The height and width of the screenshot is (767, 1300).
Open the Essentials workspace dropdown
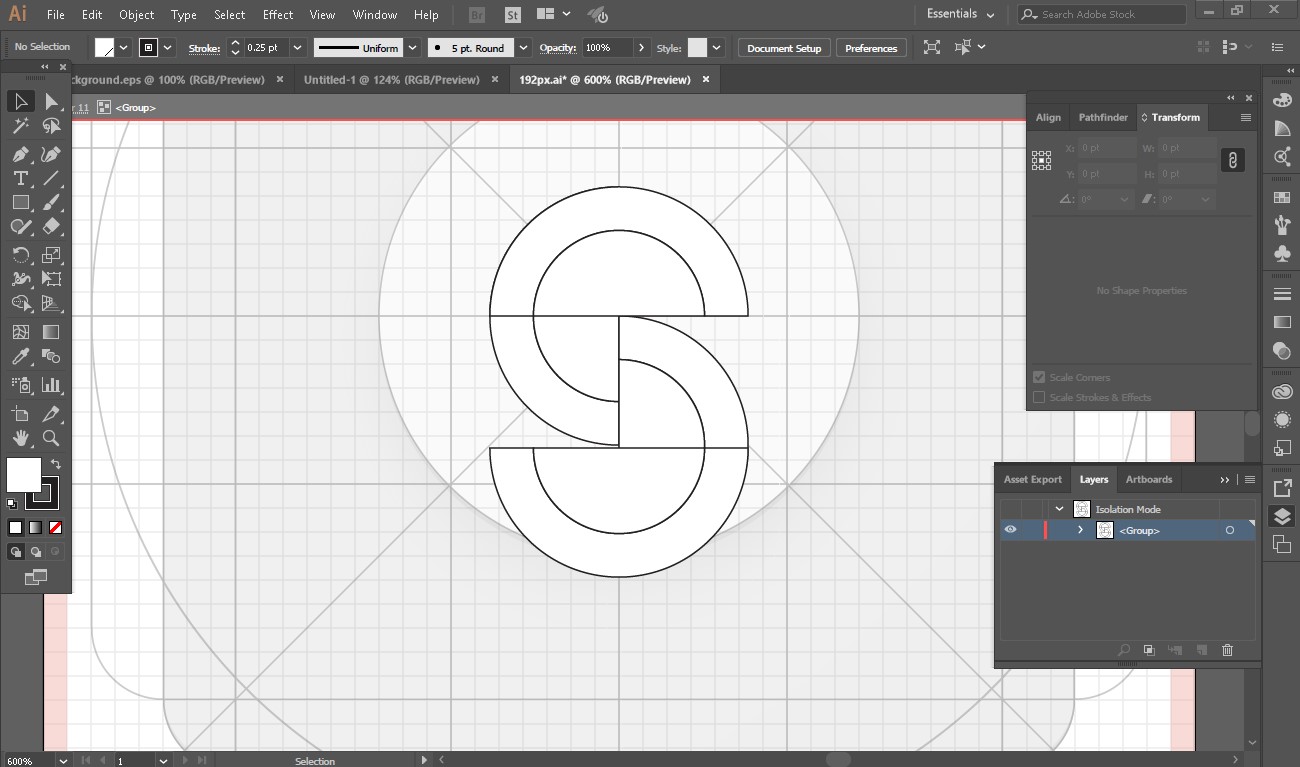coord(960,14)
